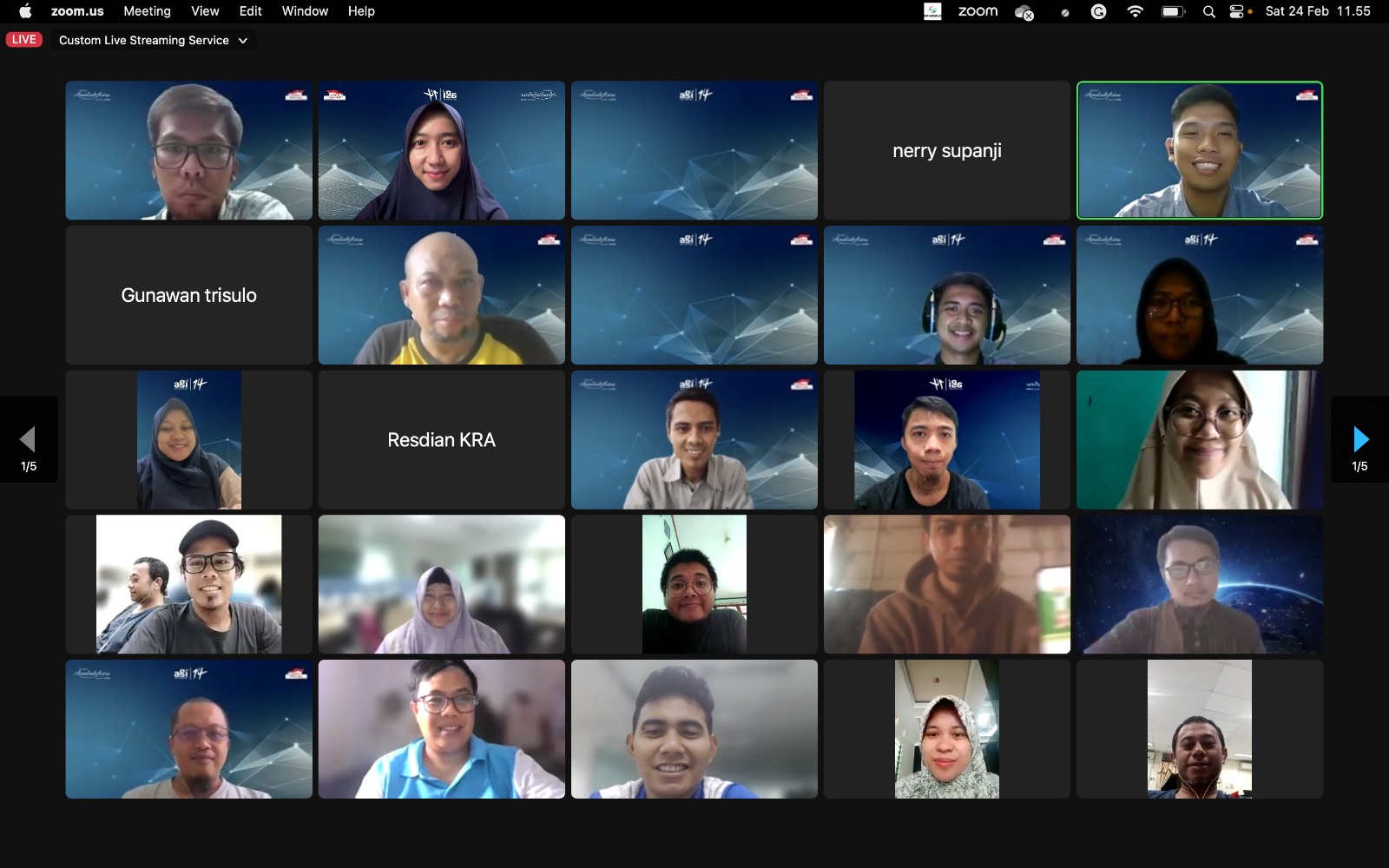Open Spotlight search
1389x868 pixels.
(x=1208, y=12)
